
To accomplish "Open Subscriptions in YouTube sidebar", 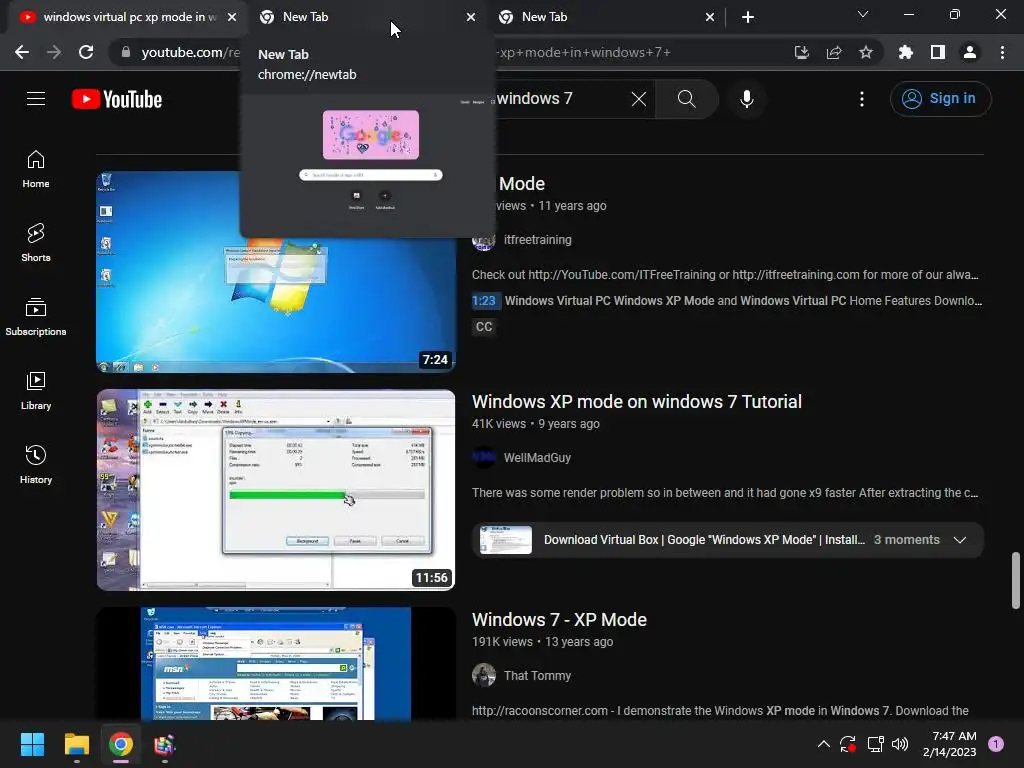I will pyautogui.click(x=36, y=317).
